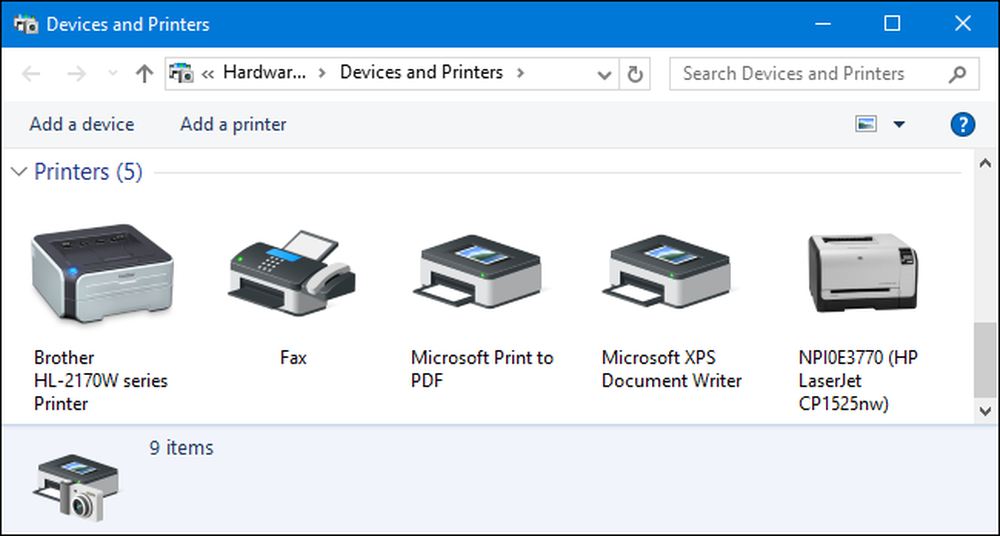Minimize the Devices and Printers window

[x=823, y=24]
